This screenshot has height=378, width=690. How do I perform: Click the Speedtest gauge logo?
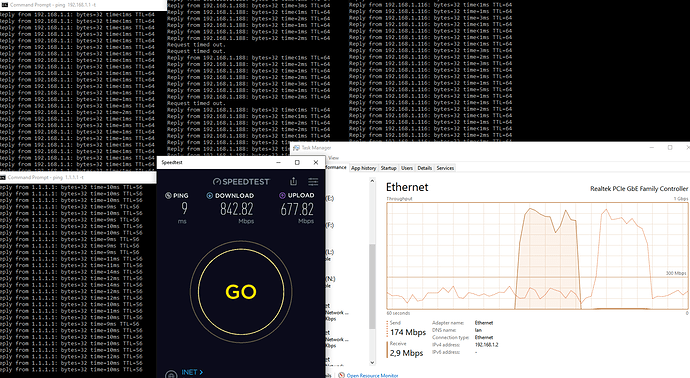(x=217, y=182)
